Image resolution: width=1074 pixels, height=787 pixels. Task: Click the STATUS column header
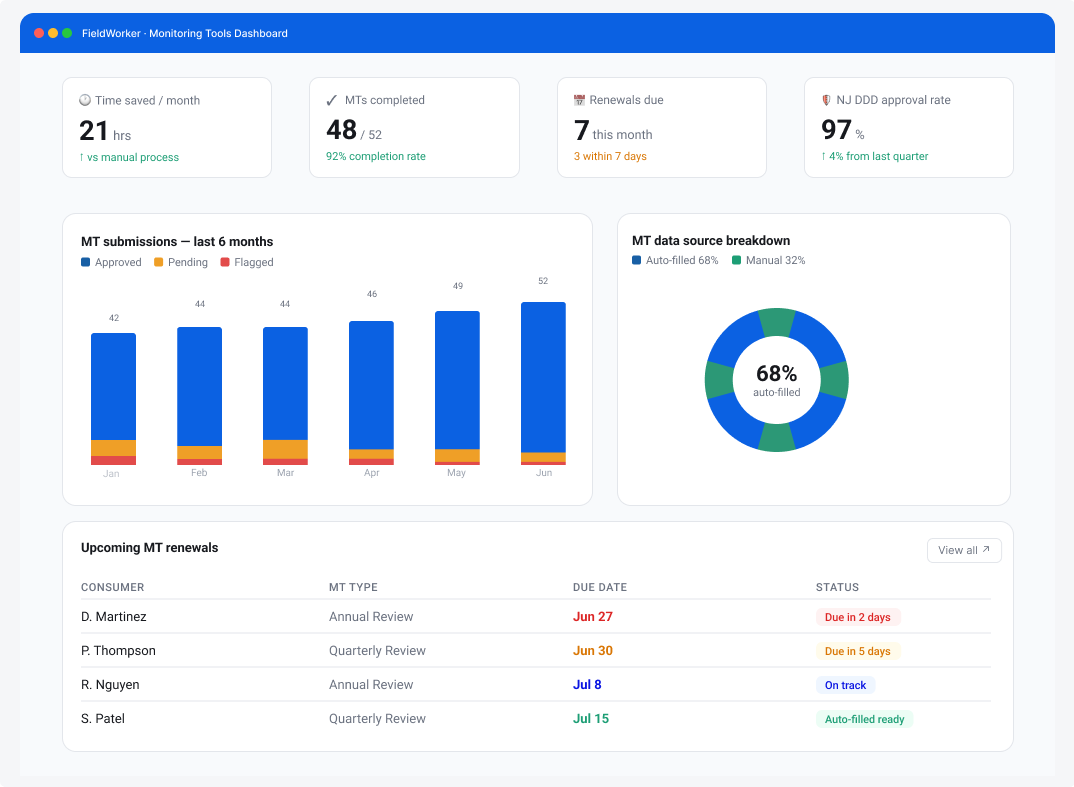coord(837,587)
